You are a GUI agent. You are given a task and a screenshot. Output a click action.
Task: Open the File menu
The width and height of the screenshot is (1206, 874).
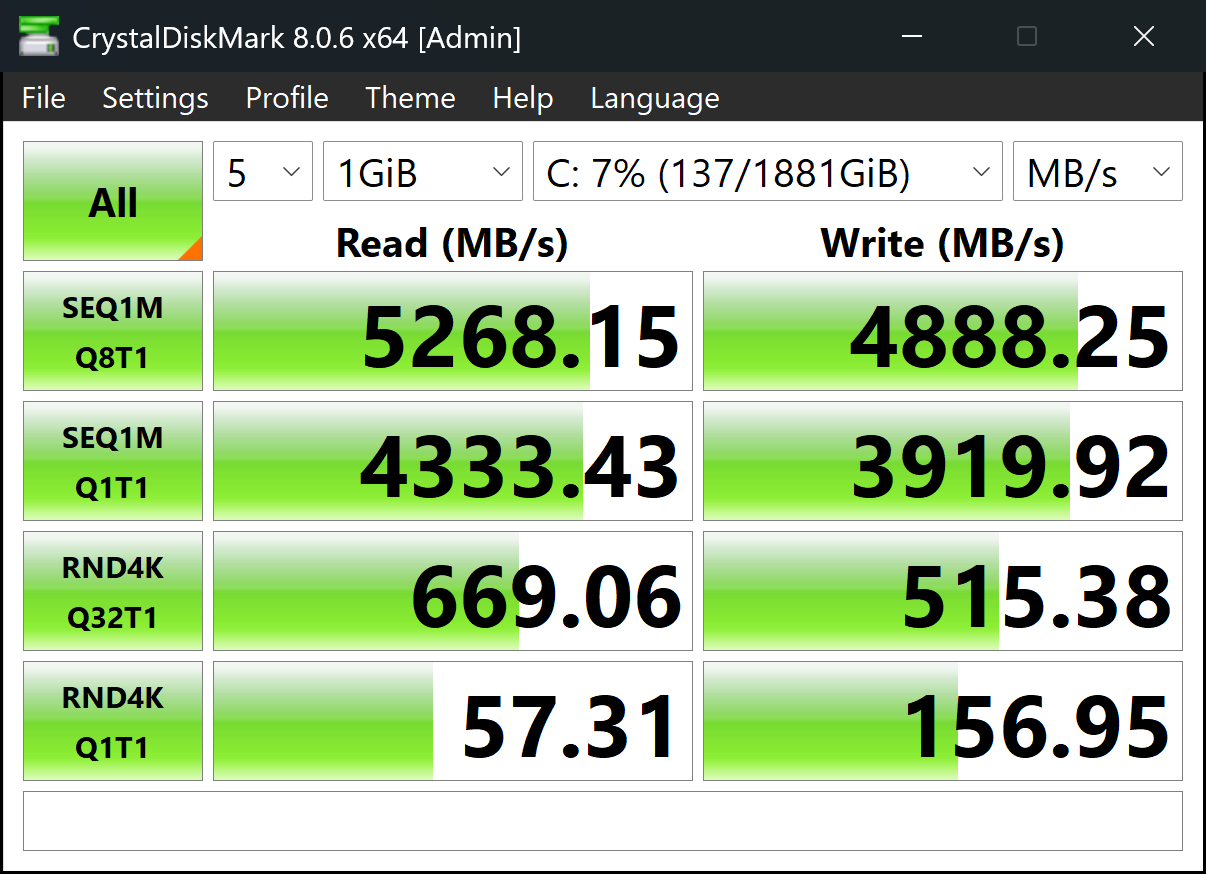[44, 98]
